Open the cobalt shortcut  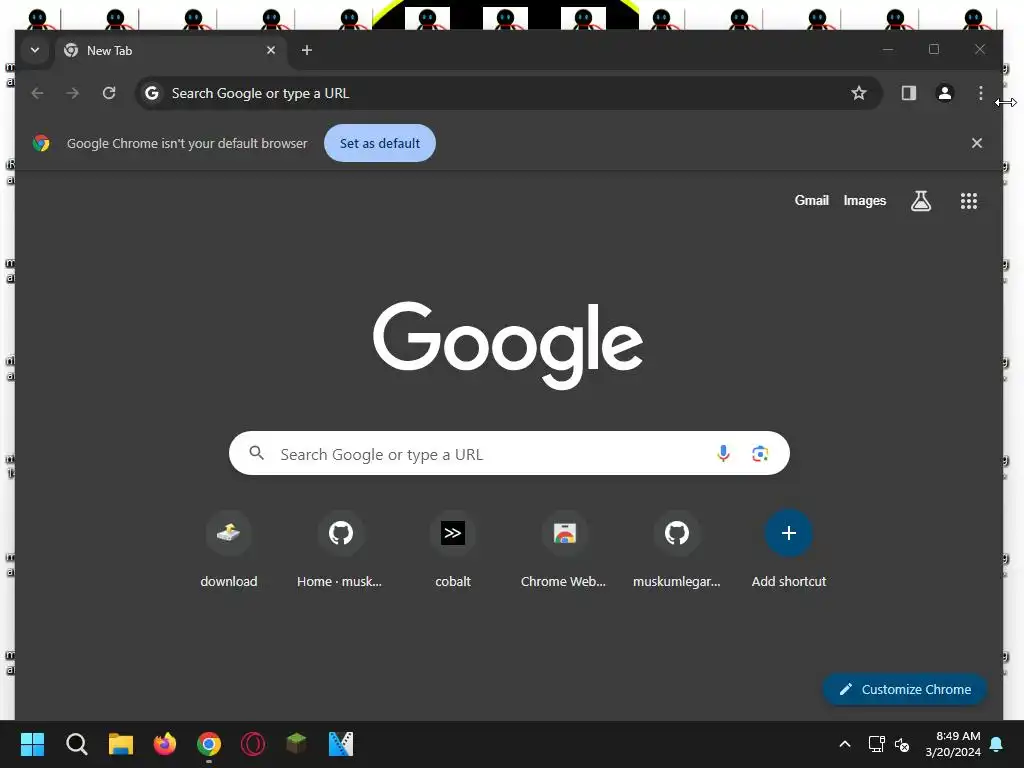(x=453, y=550)
